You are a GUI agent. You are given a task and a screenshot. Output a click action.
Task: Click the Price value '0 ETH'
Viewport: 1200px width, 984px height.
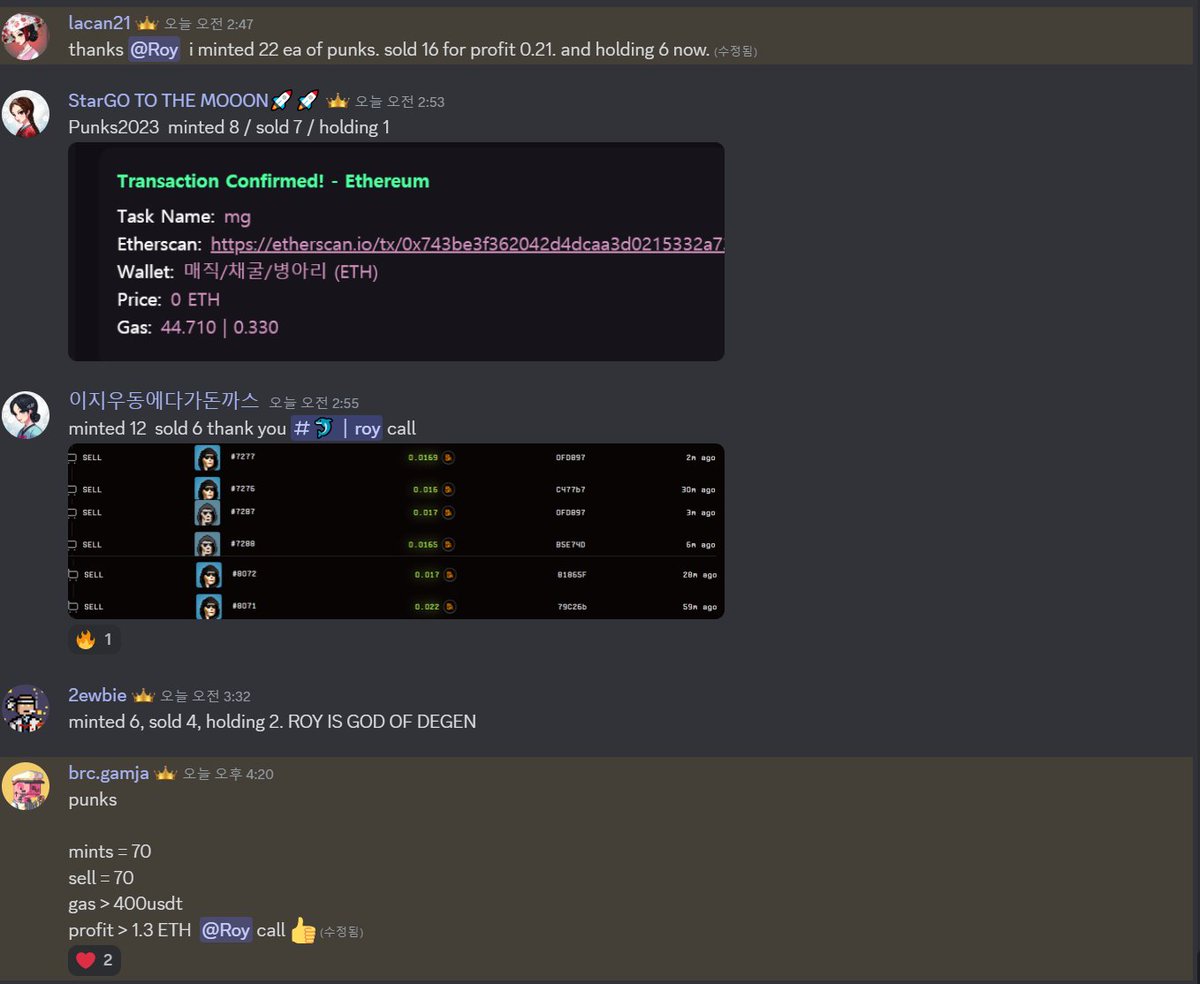point(194,299)
